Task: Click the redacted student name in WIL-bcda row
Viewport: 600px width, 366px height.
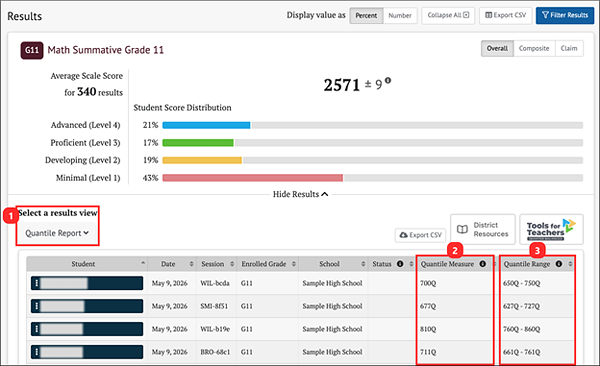Action: click(x=64, y=283)
